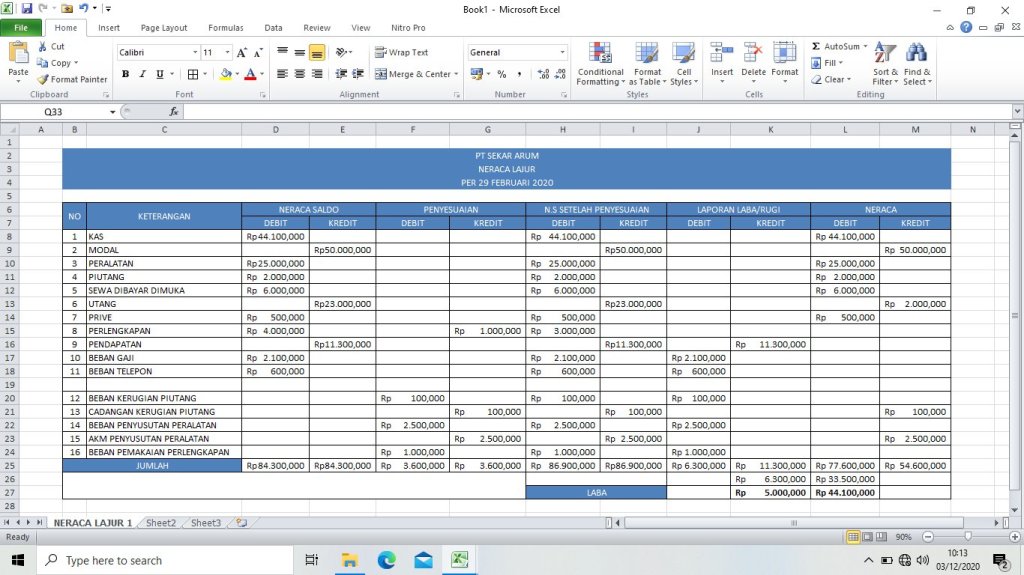Click the yellow Fill Color swatch button
Viewport: 1024px width, 575px height.
coord(226,74)
